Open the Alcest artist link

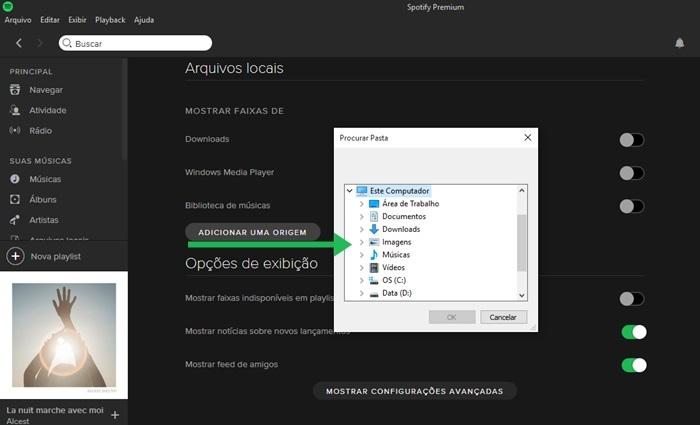coord(18,421)
